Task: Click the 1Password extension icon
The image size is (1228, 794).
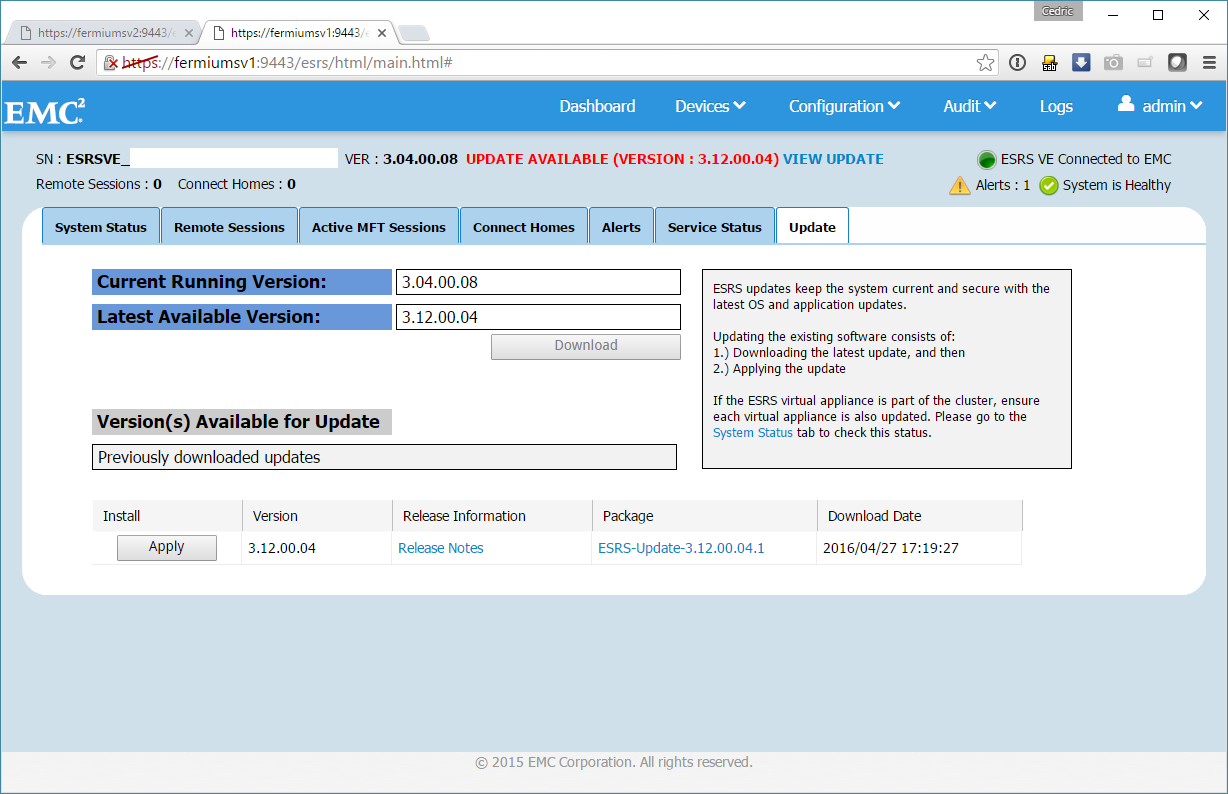Action: coord(1017,62)
